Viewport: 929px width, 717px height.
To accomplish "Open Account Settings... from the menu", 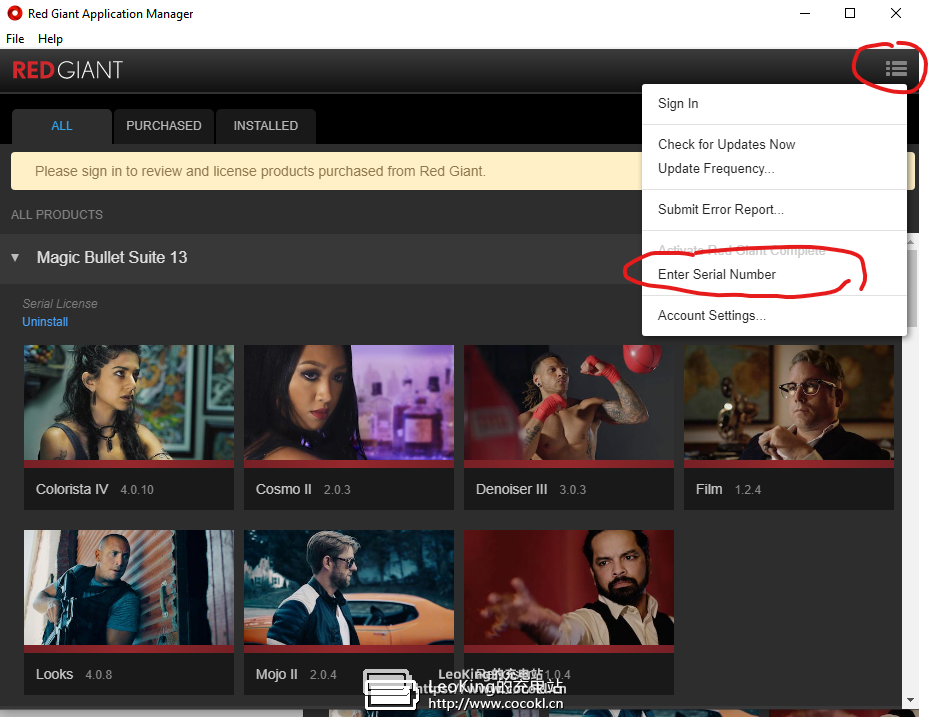I will (x=712, y=316).
